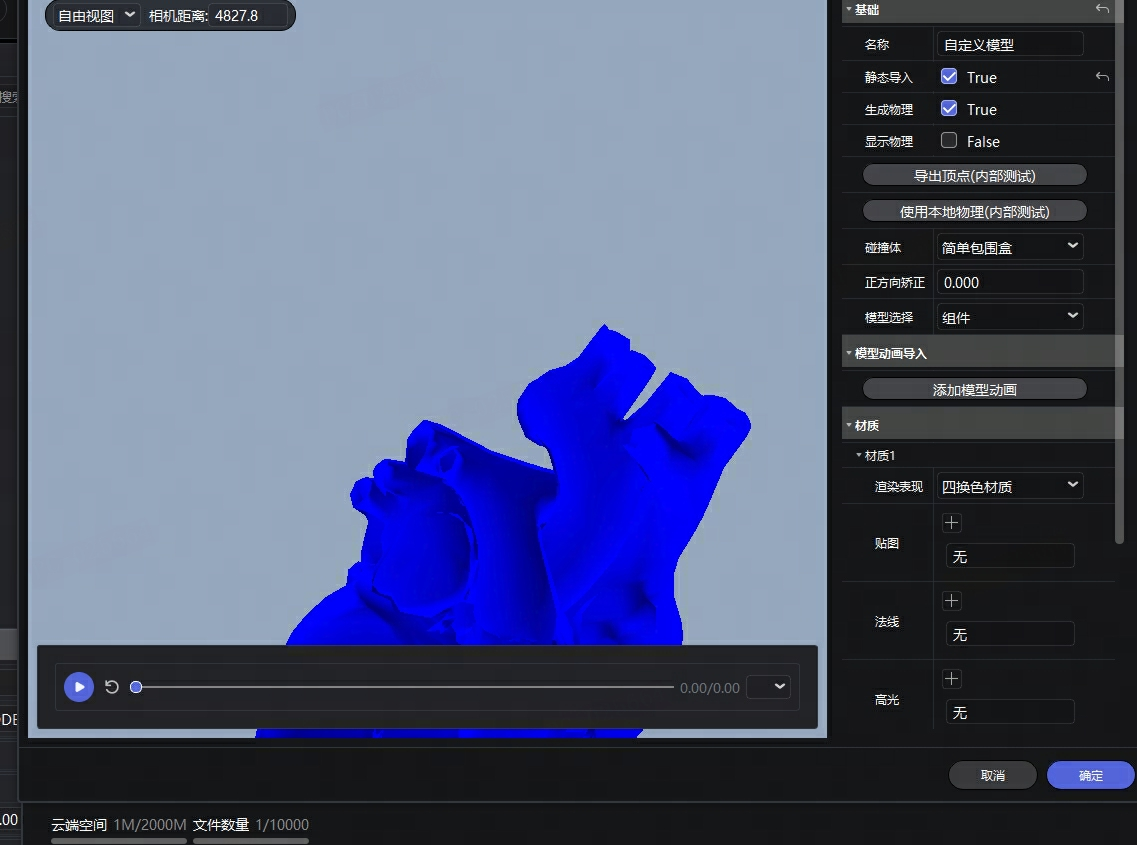
Task: Click the 添加模型动画 button
Action: pyautogui.click(x=974, y=390)
